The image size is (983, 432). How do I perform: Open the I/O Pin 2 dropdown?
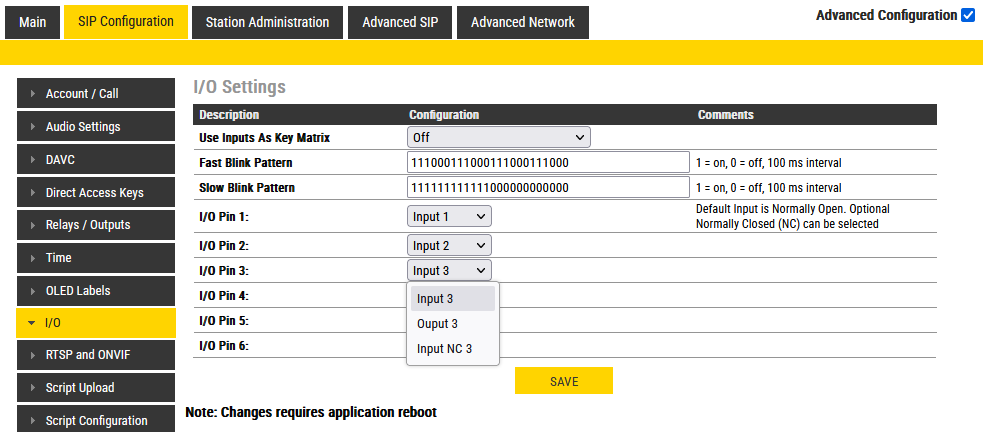[x=449, y=245]
